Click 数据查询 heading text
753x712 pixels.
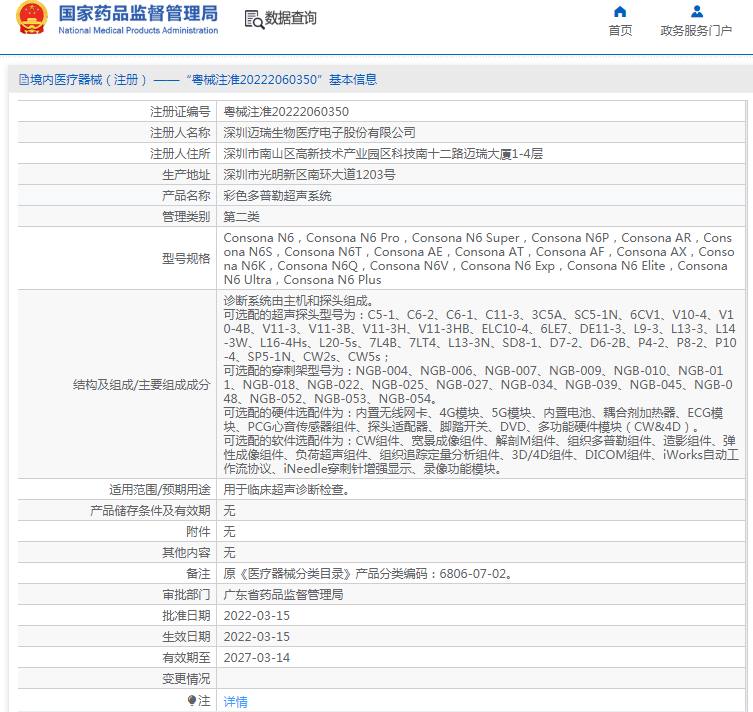tap(291, 18)
